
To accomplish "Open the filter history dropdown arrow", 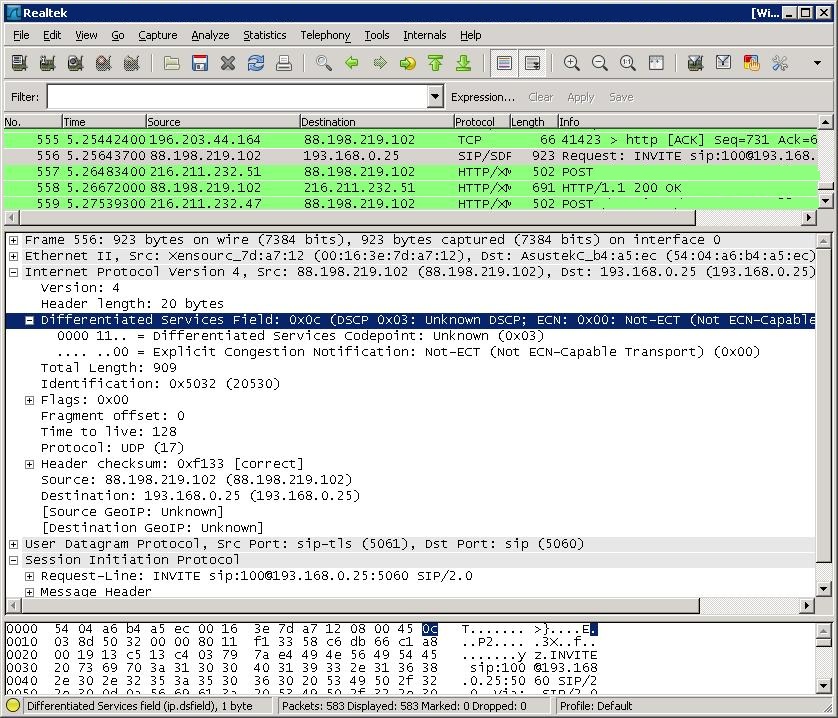I will [435, 97].
